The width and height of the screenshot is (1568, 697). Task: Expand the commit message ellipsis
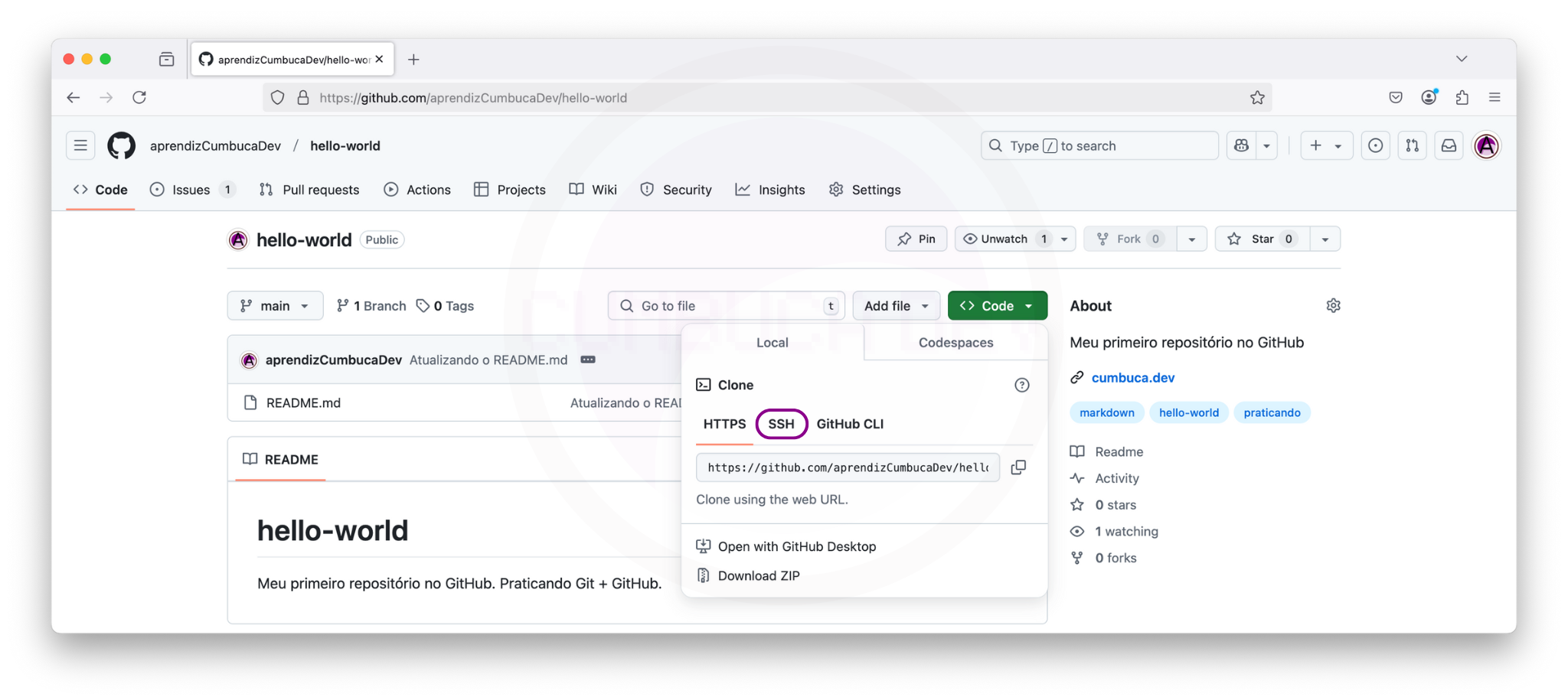[588, 360]
